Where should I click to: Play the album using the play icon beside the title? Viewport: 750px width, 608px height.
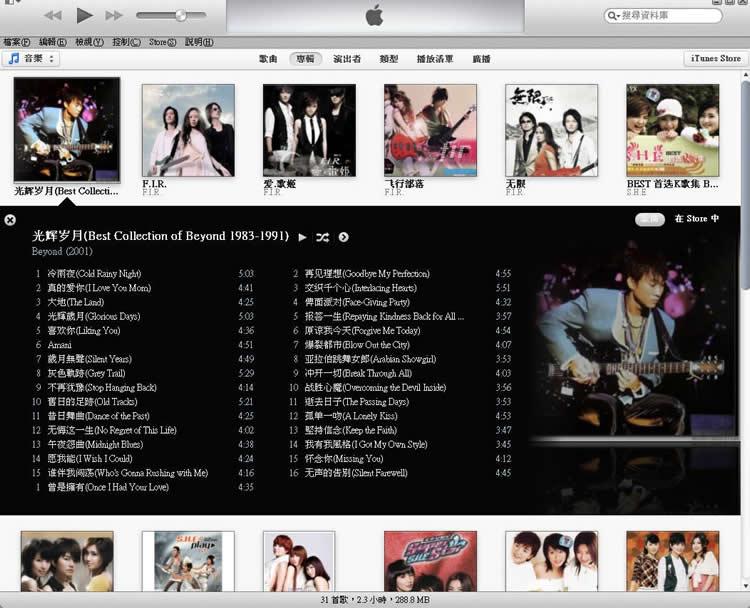[x=302, y=237]
